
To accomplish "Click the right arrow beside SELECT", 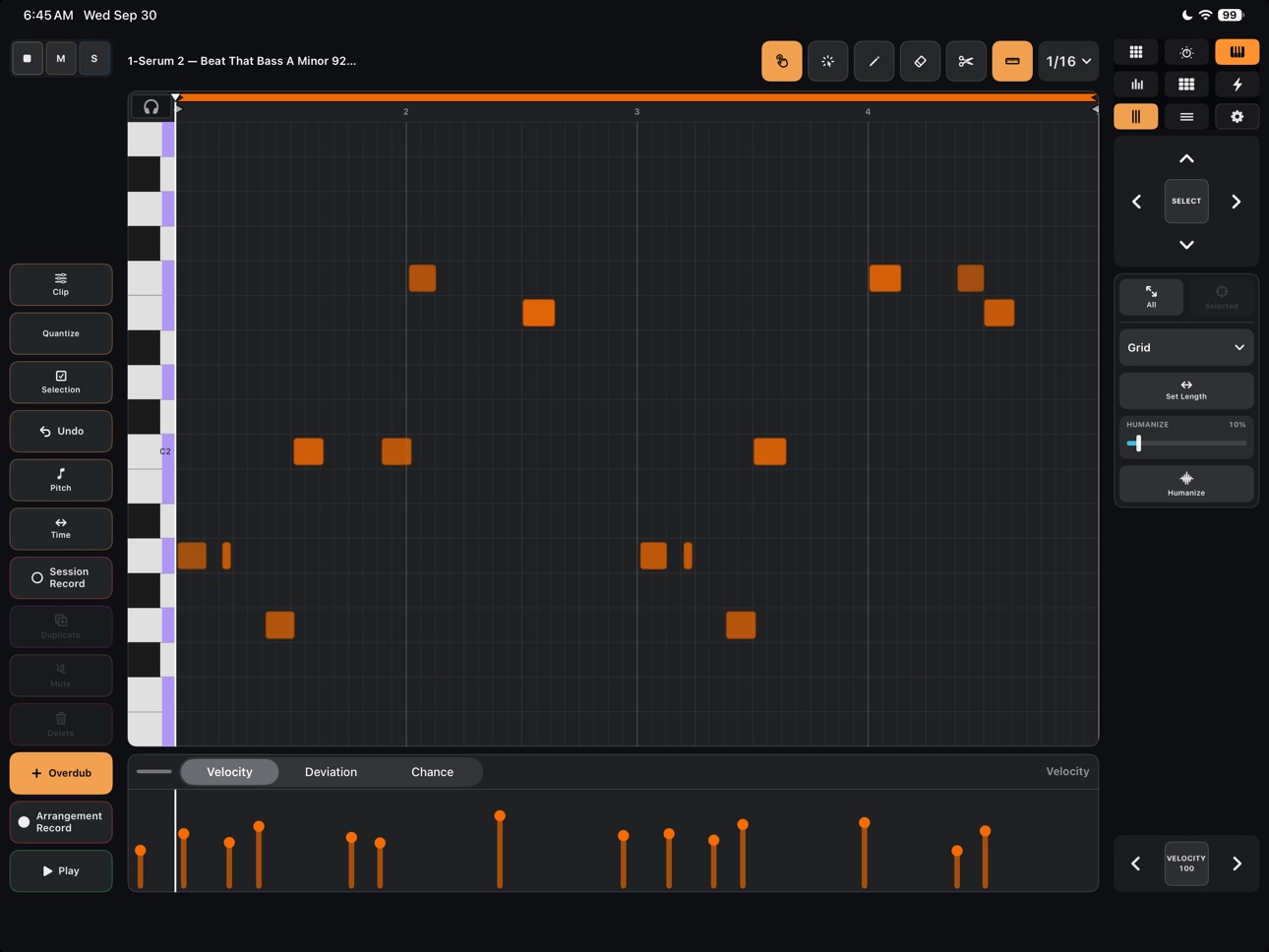I will point(1236,202).
